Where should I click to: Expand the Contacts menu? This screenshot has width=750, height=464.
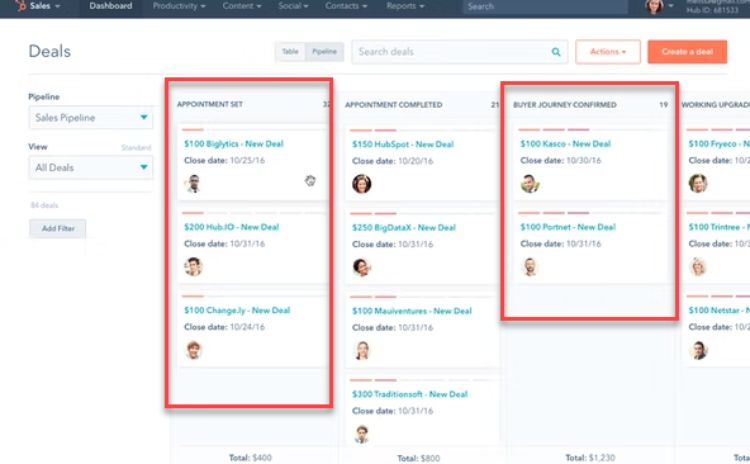click(x=346, y=6)
